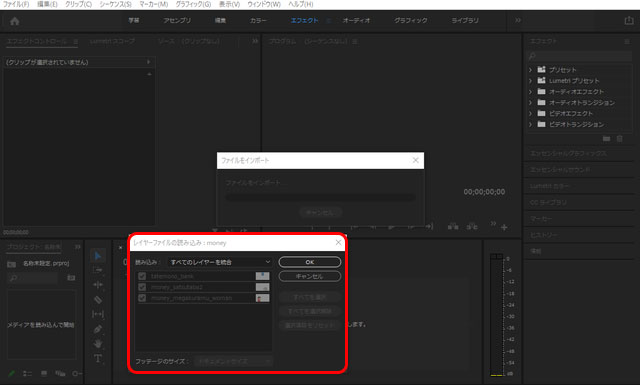This screenshot has width=640, height=385.
Task: Show more source panel tabs via chevron
Action: click(255, 41)
